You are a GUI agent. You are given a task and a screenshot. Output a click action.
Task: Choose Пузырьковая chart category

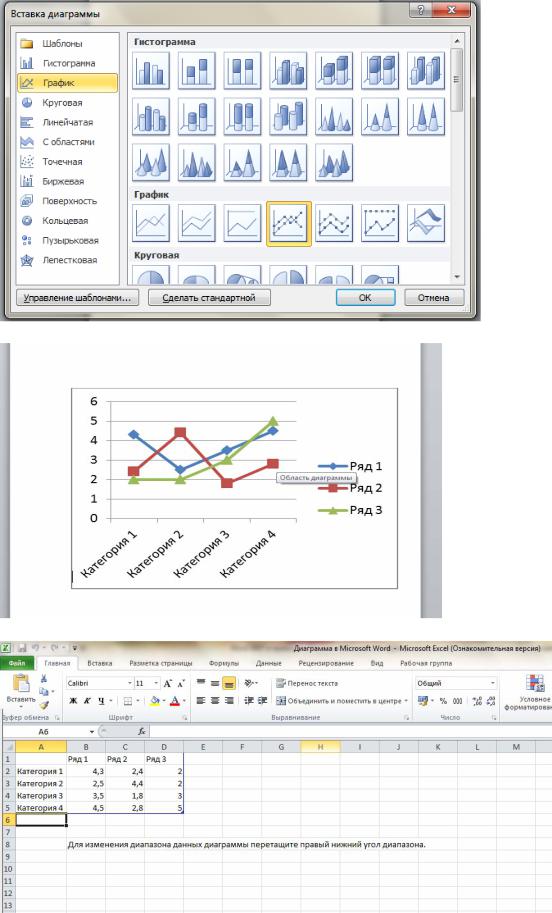tap(70, 240)
